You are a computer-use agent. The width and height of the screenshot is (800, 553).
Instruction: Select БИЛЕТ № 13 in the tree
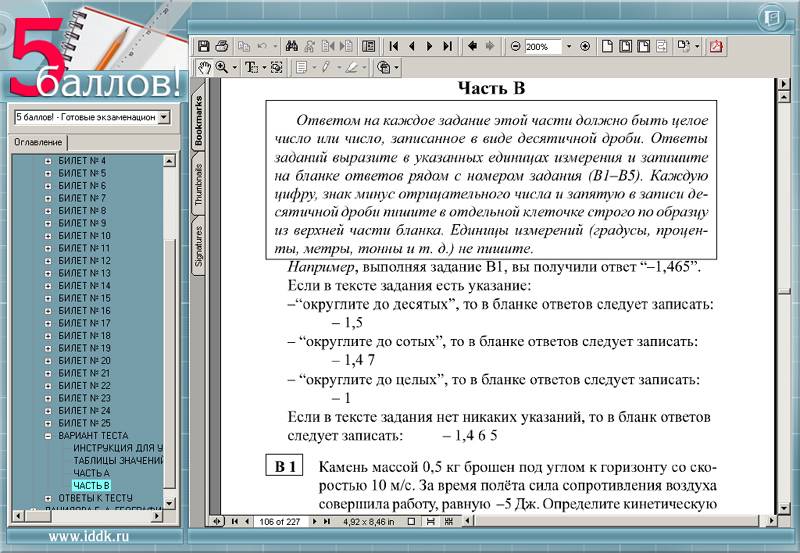coord(84,273)
